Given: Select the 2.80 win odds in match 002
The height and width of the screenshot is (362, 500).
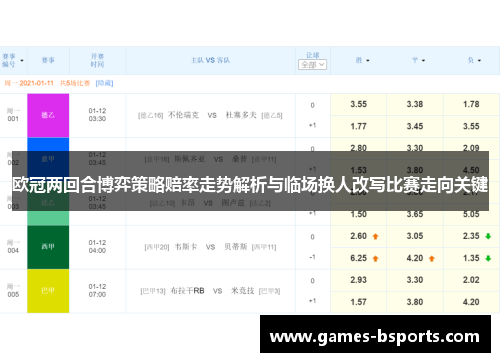Looking at the screenshot, I should pos(358,148).
